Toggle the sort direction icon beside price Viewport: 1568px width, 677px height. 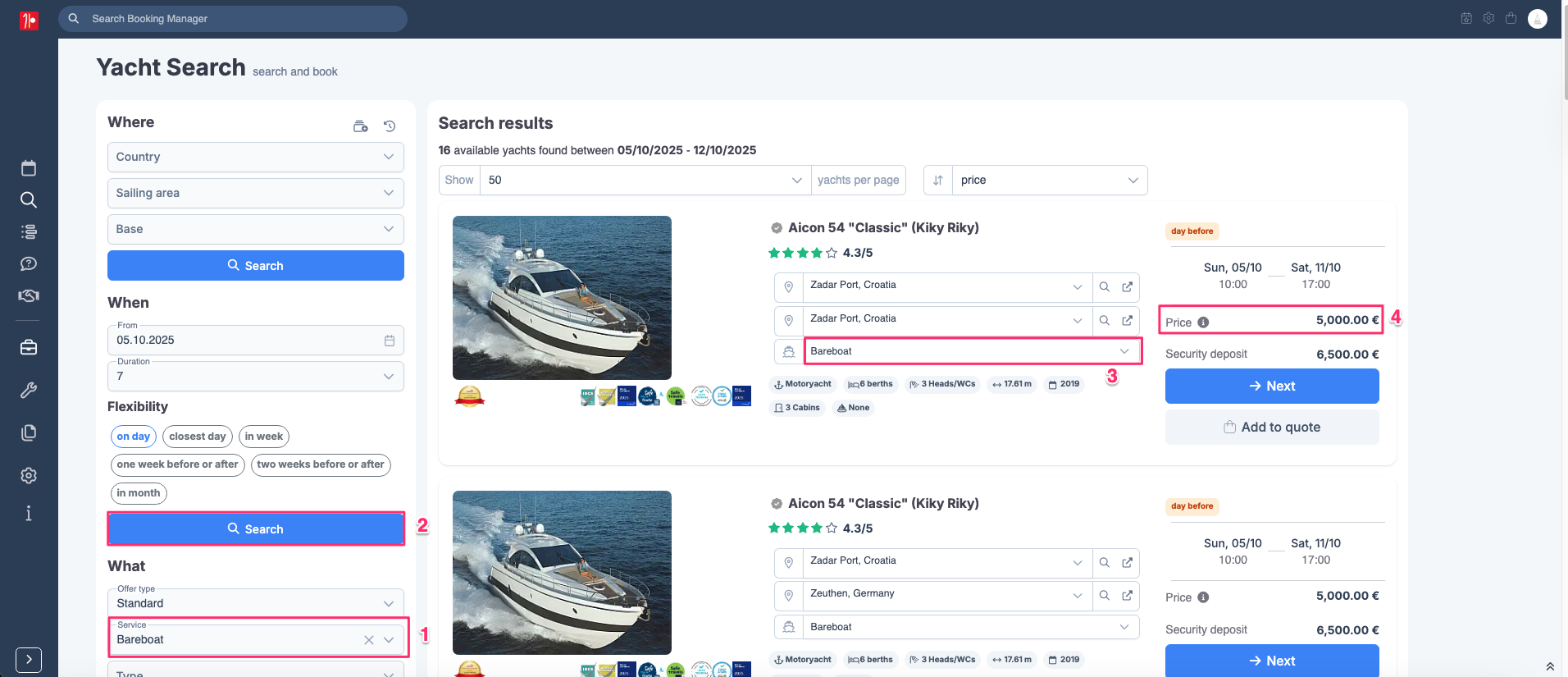(938, 181)
